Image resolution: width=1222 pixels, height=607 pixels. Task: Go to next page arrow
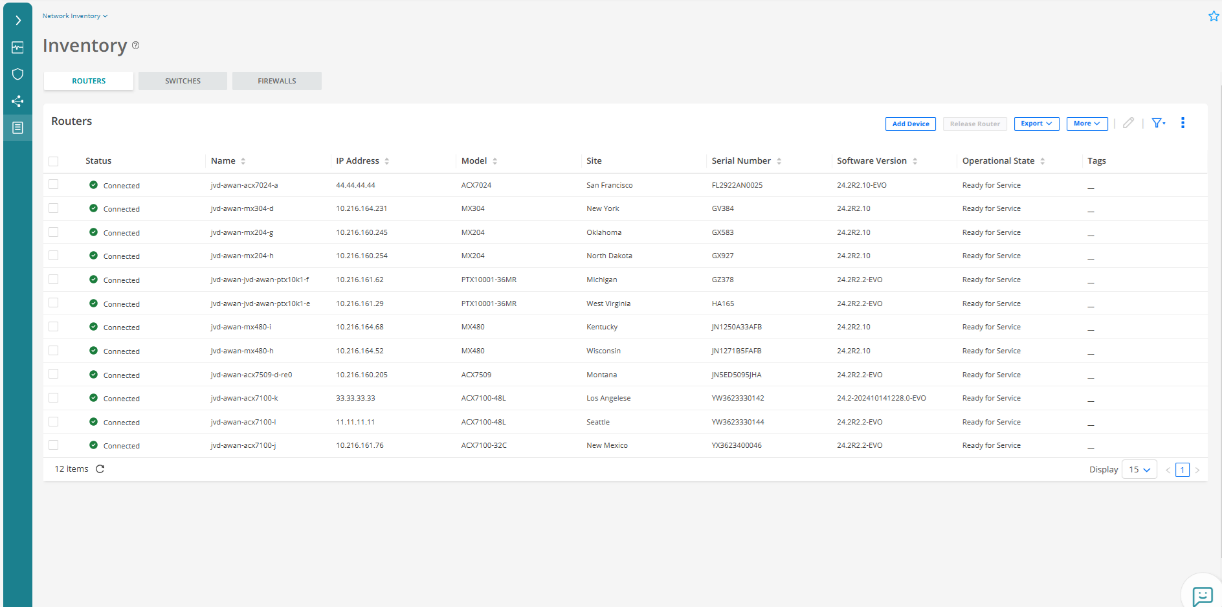[1197, 470]
